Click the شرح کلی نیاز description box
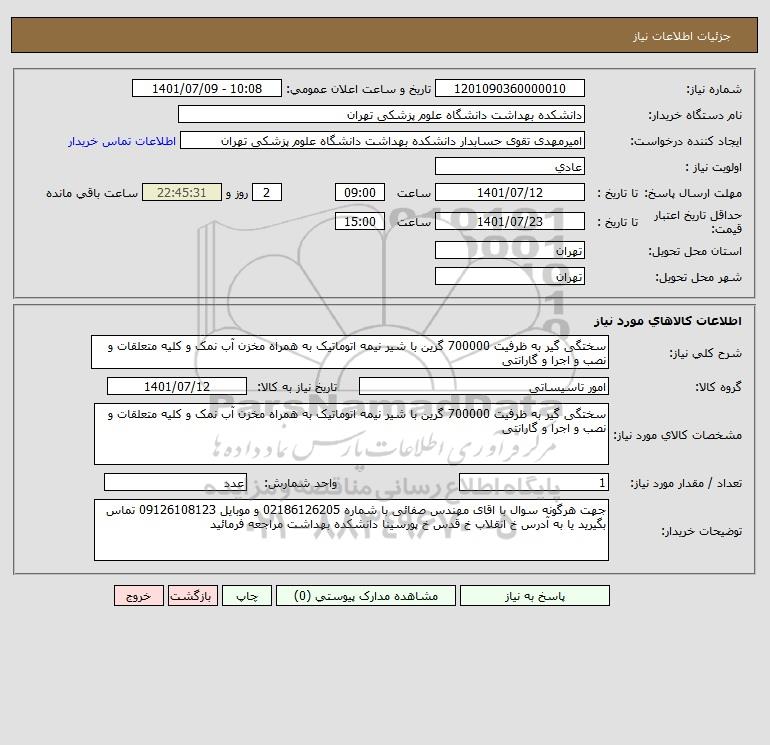 350,353
